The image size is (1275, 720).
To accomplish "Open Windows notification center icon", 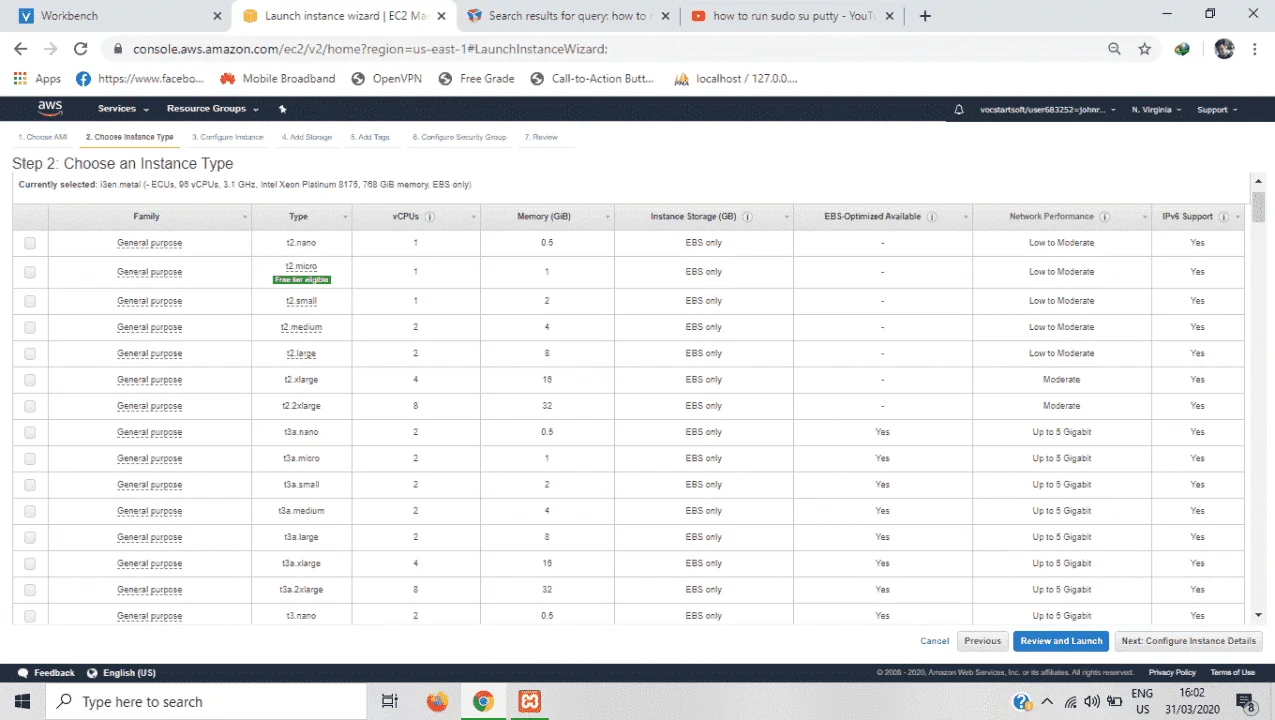I will (x=1246, y=702).
